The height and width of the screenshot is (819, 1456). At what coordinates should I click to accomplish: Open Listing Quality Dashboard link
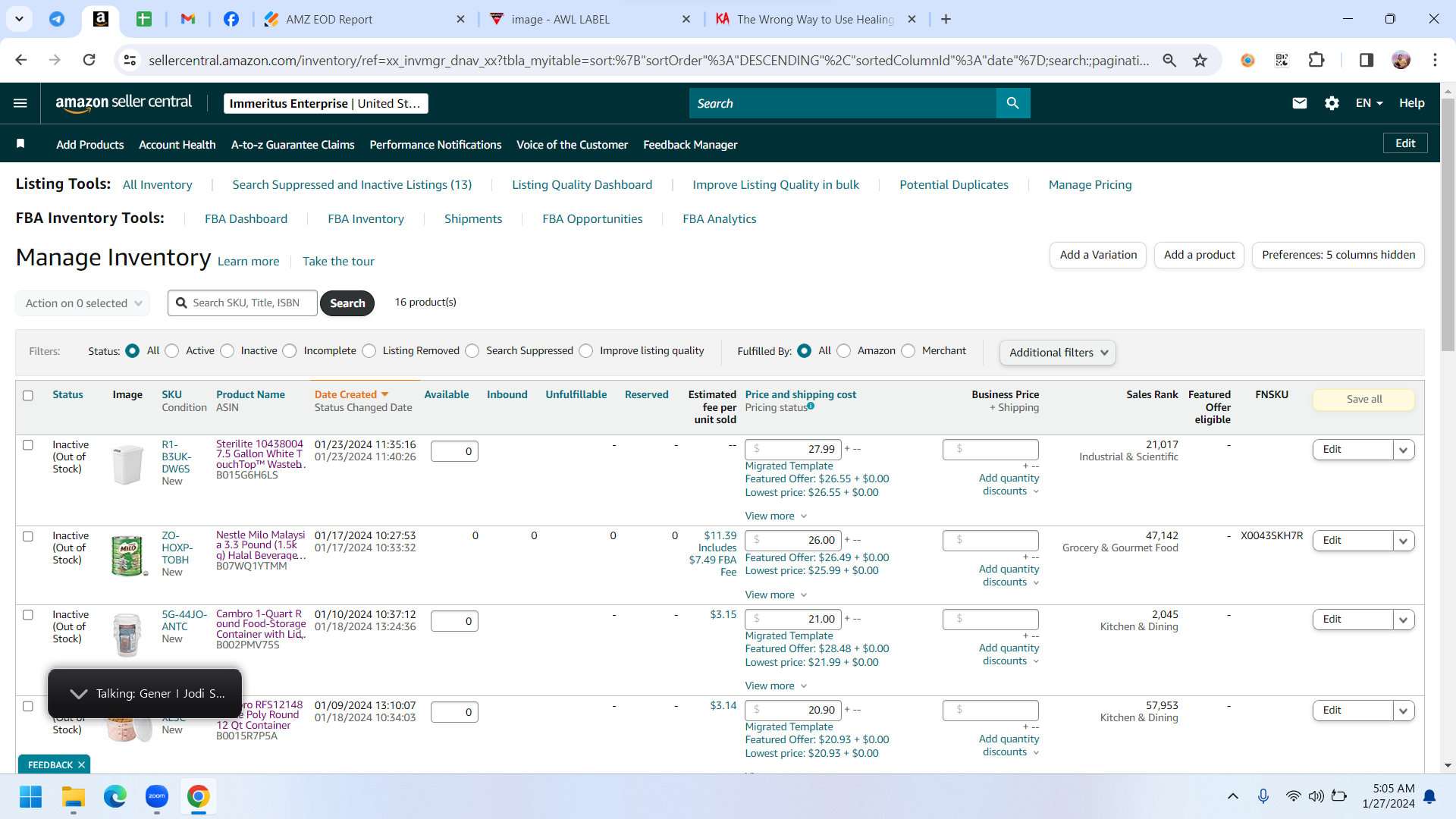(x=582, y=185)
